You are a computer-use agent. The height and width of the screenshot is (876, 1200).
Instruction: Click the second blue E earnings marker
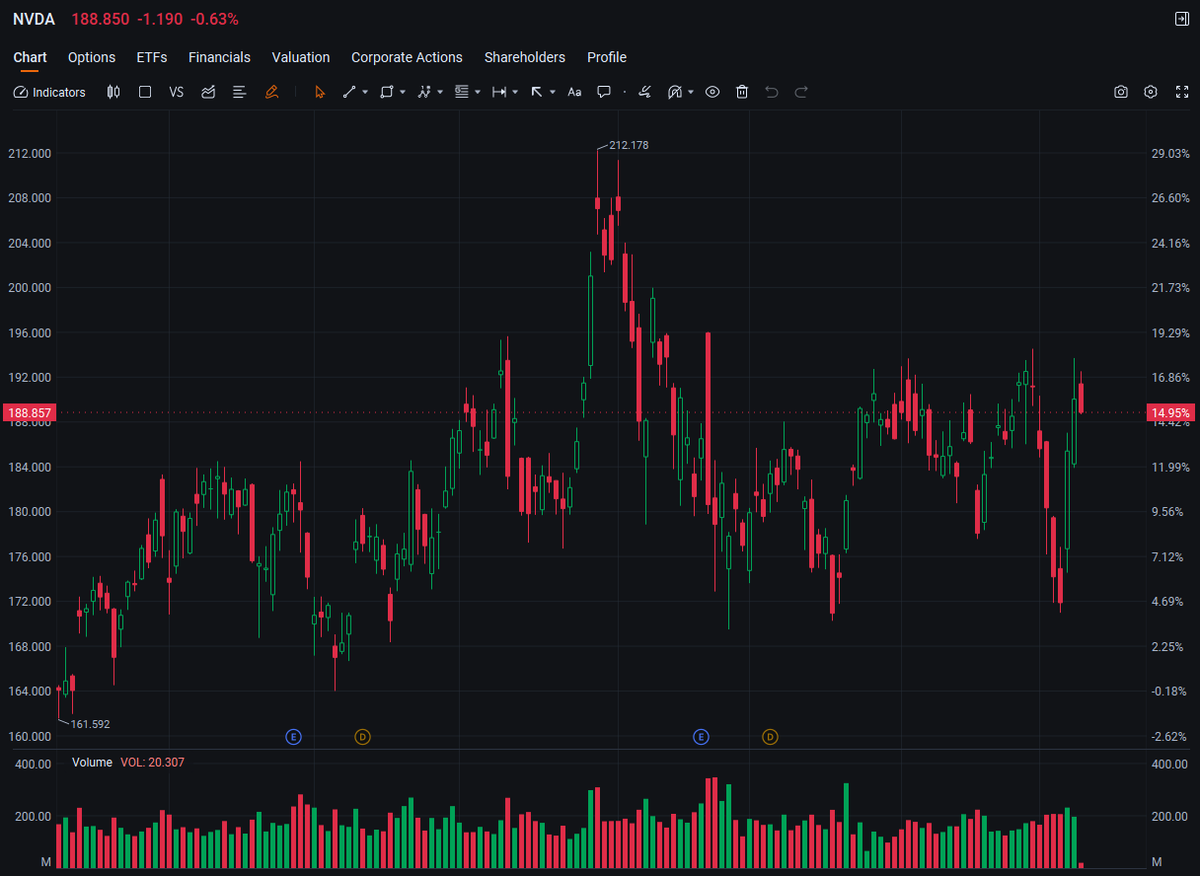click(x=701, y=737)
